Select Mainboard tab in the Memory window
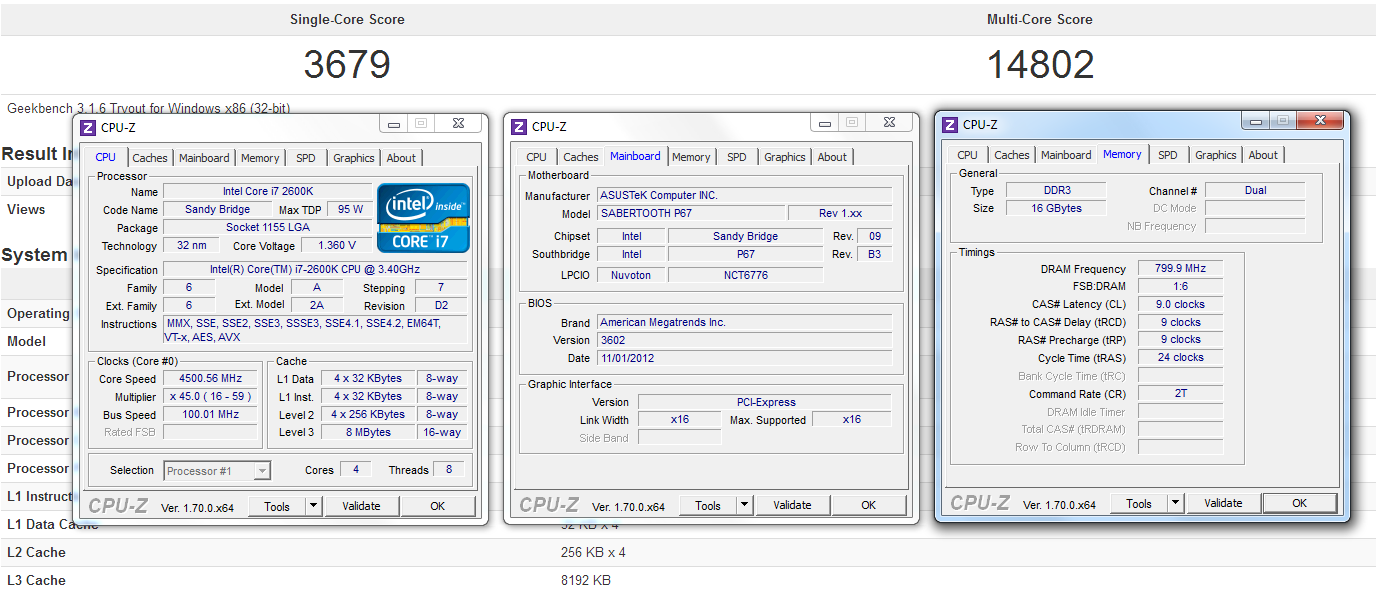This screenshot has width=1376, height=591. [1066, 155]
